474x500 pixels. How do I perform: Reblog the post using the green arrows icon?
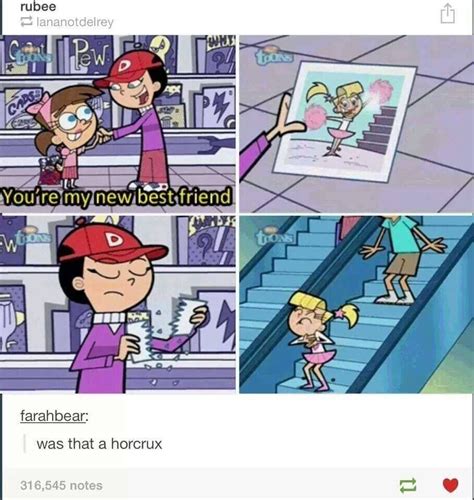click(x=408, y=485)
